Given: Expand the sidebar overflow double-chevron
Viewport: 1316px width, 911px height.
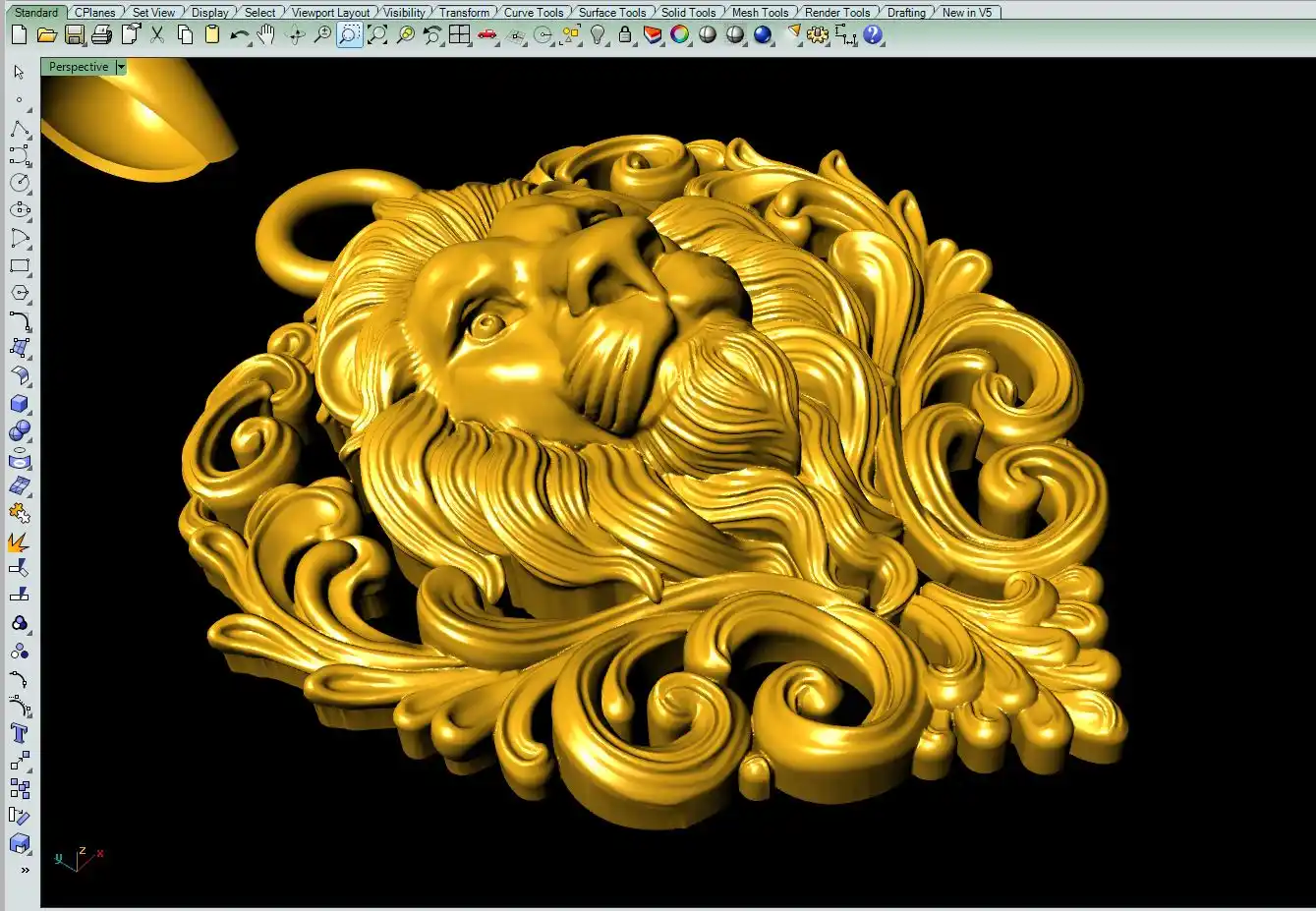Looking at the screenshot, I should click(25, 870).
